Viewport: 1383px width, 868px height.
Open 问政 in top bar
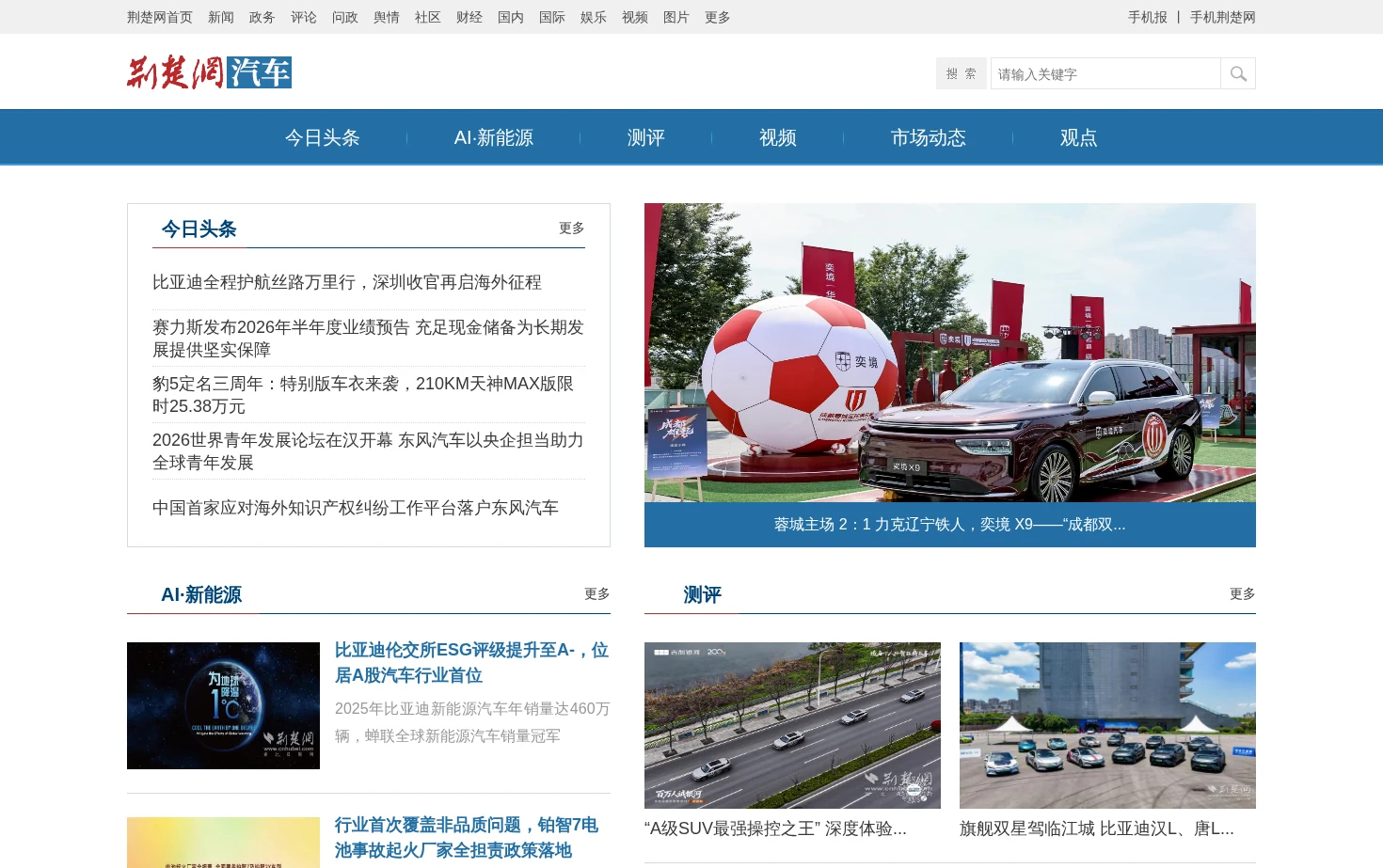(x=345, y=17)
